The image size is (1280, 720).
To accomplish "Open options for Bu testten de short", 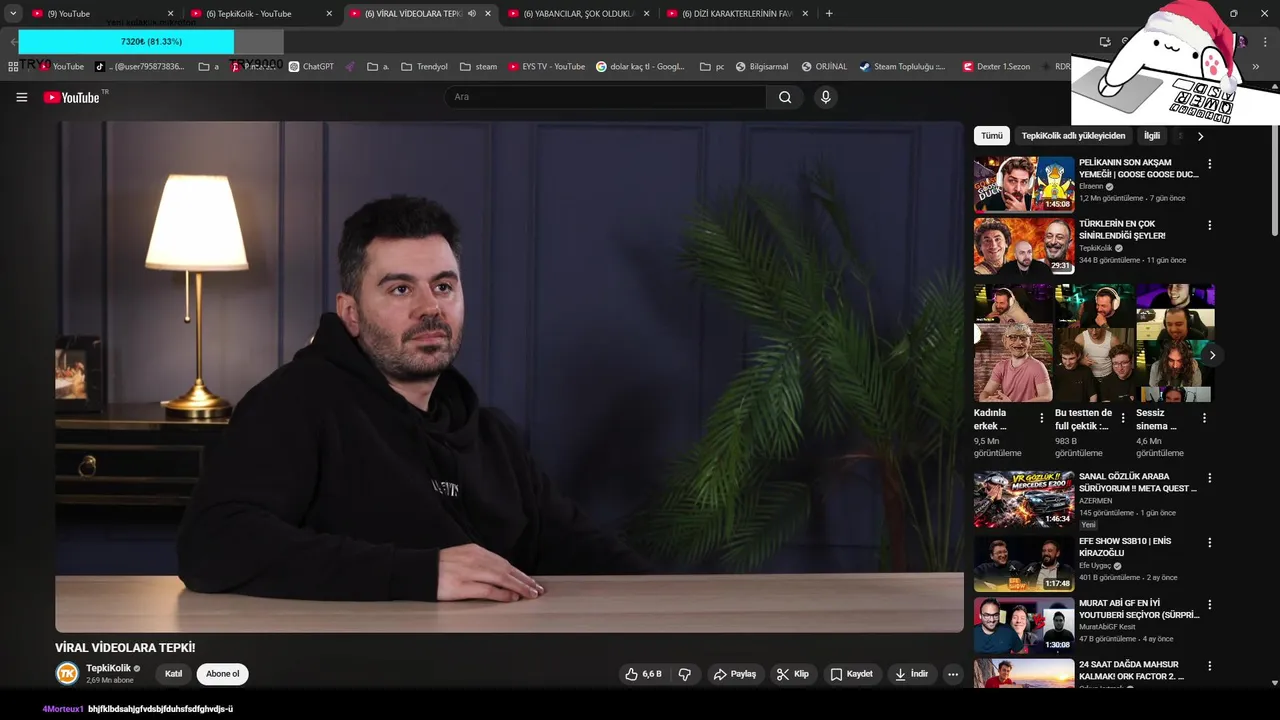I will coord(1123,418).
